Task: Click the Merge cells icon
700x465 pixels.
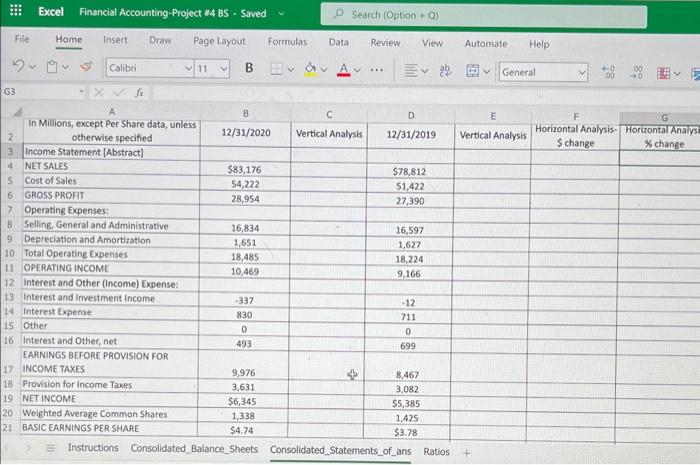Action: (472, 71)
